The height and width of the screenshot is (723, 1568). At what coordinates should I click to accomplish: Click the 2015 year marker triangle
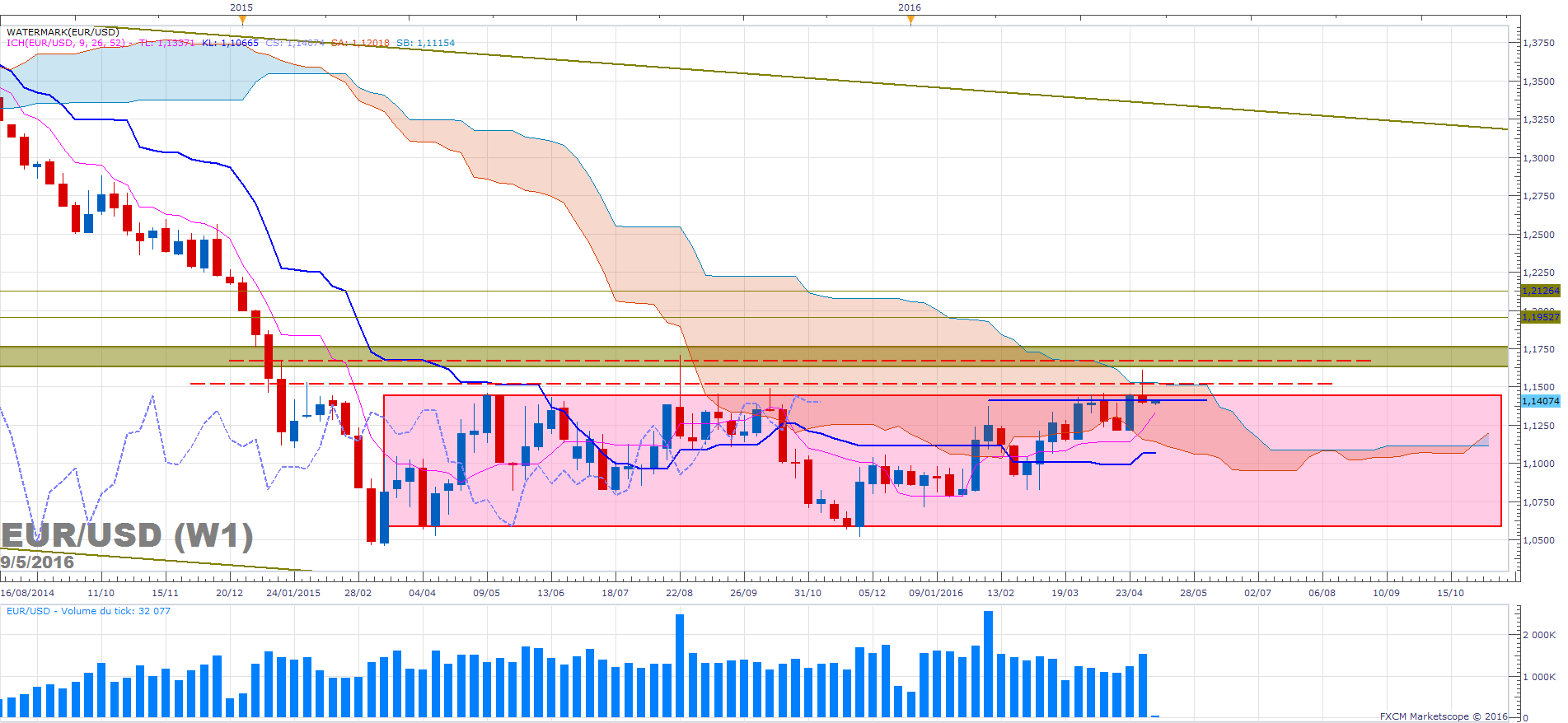pos(242,20)
